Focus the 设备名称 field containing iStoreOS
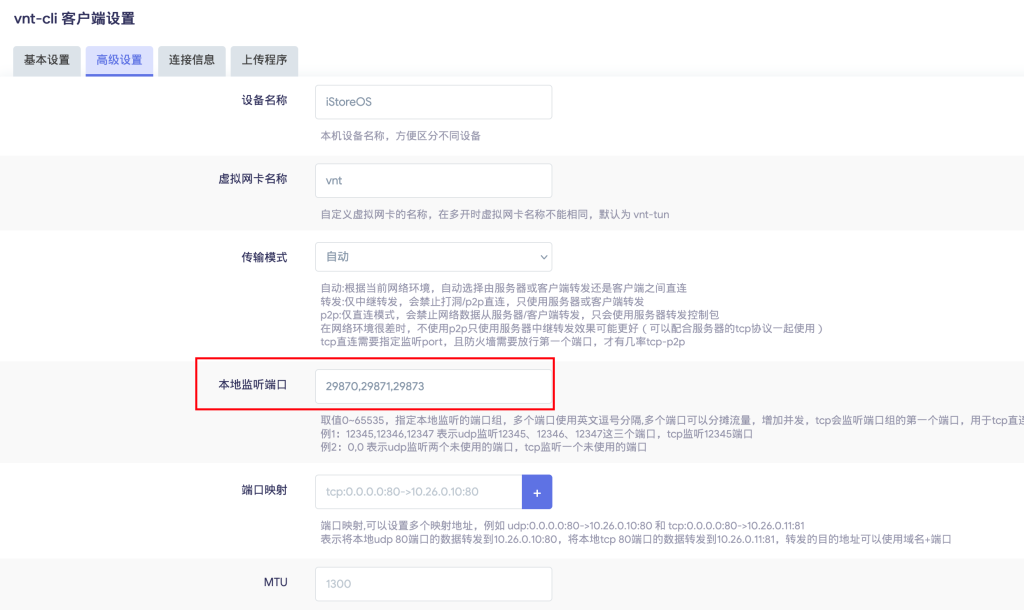Image resolution: width=1024 pixels, height=610 pixels. pyautogui.click(x=433, y=102)
